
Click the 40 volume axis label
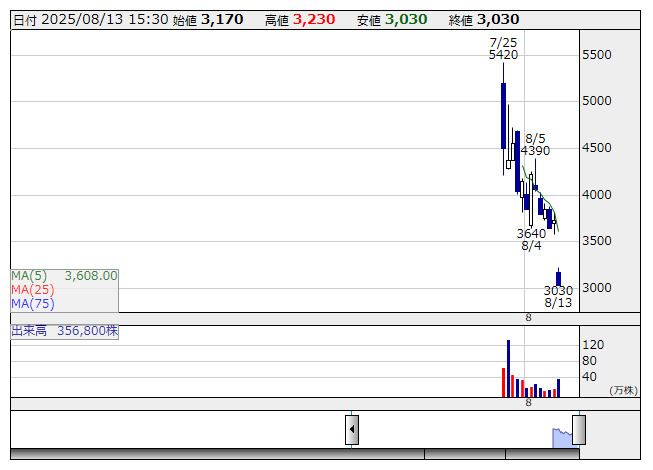(589, 377)
